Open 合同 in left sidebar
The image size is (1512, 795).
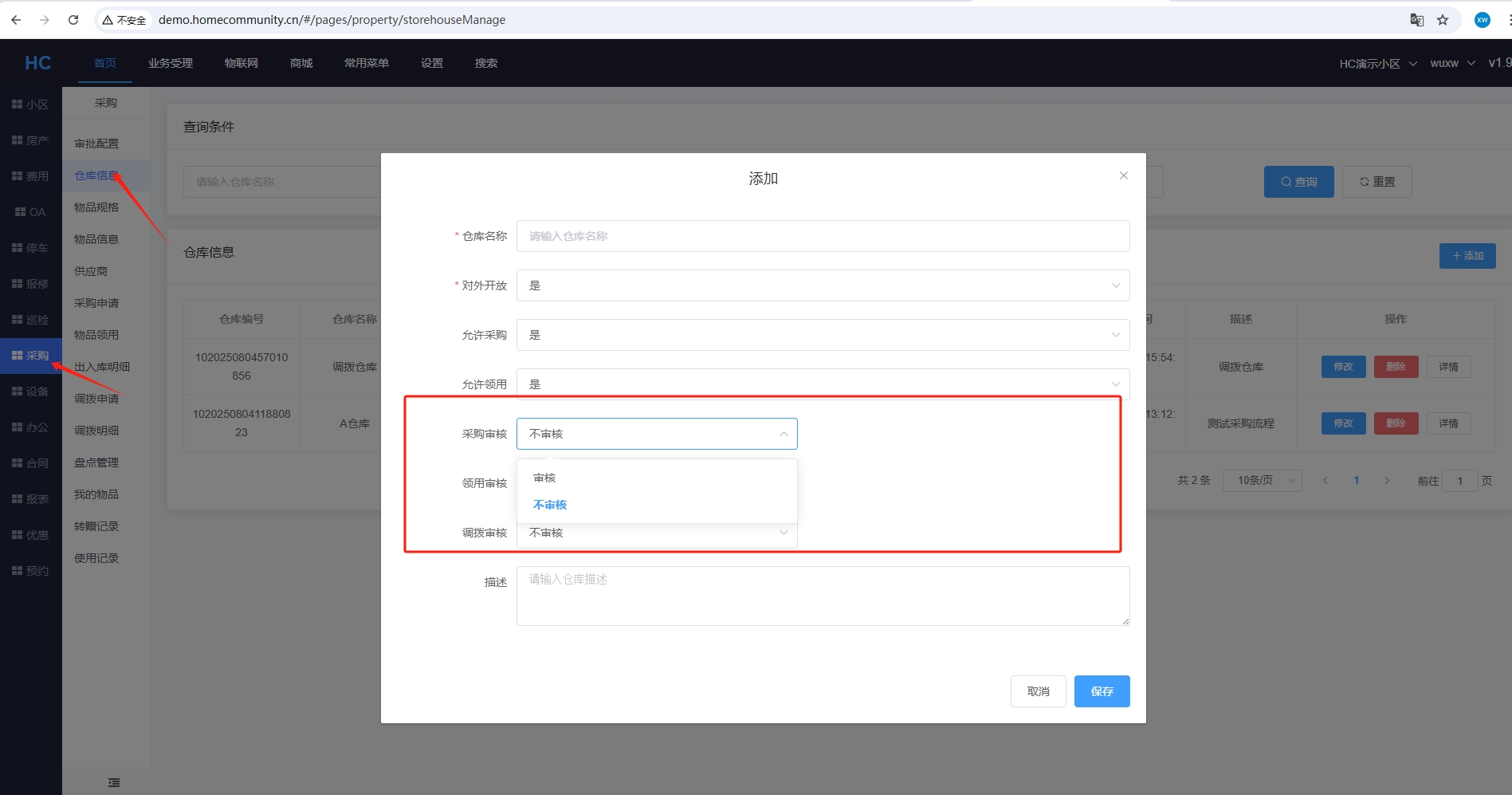click(30, 463)
